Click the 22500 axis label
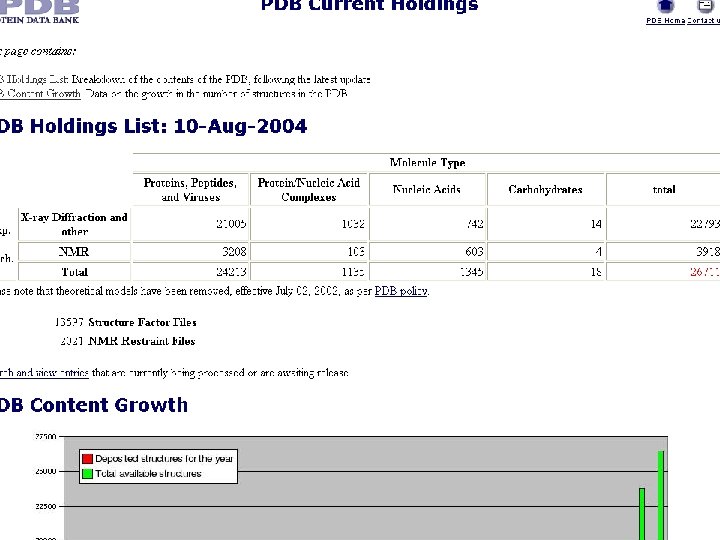The width and height of the screenshot is (720, 540). (x=45, y=506)
